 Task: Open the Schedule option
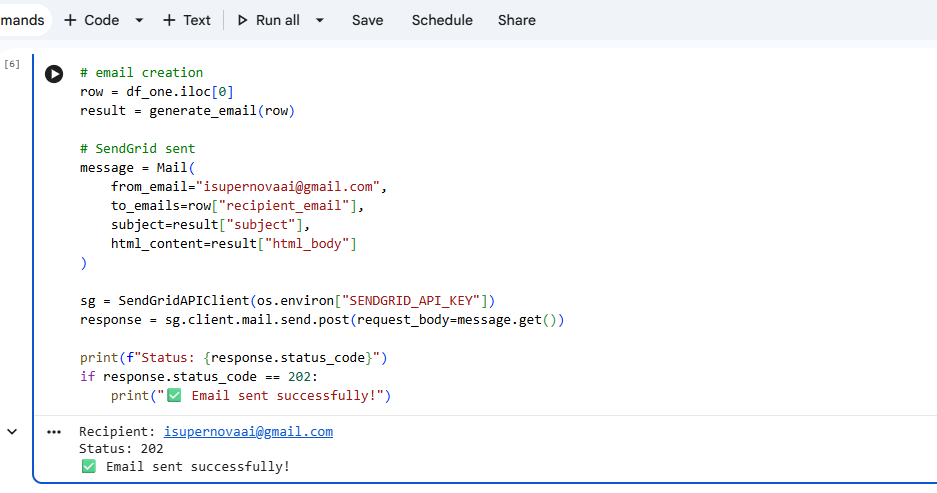[x=442, y=20]
